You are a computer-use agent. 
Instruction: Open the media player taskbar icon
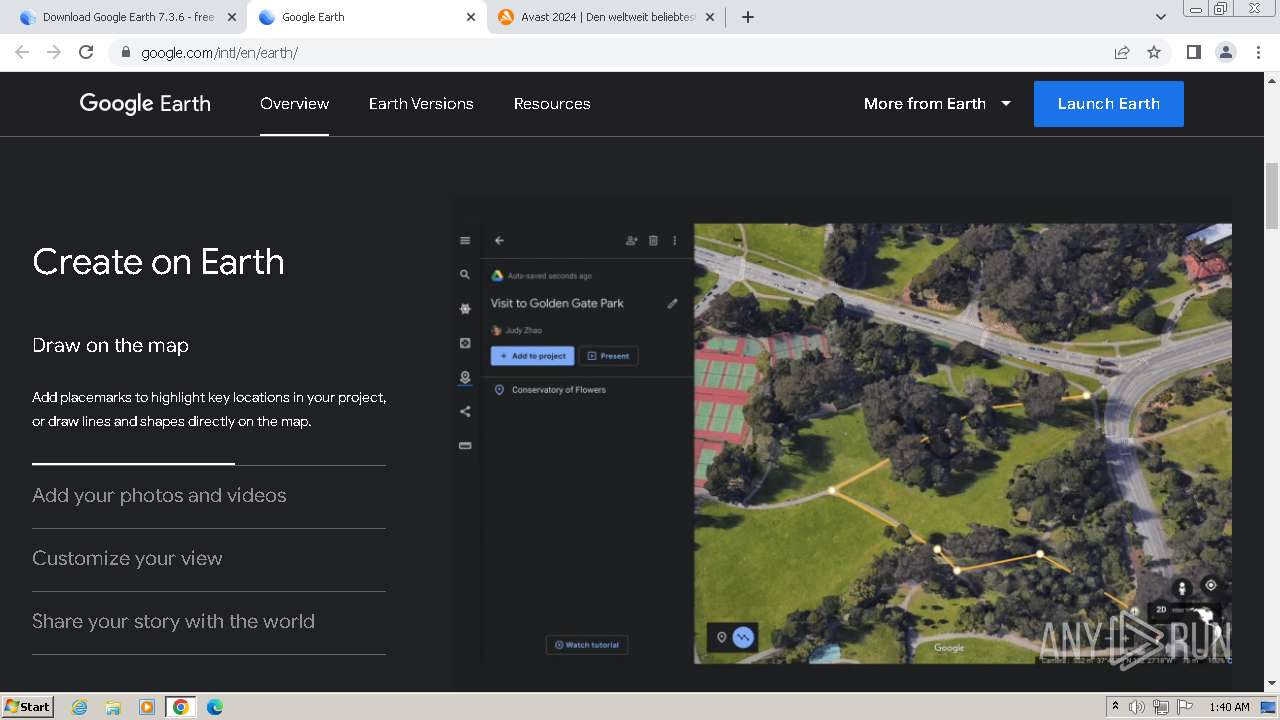coord(147,707)
